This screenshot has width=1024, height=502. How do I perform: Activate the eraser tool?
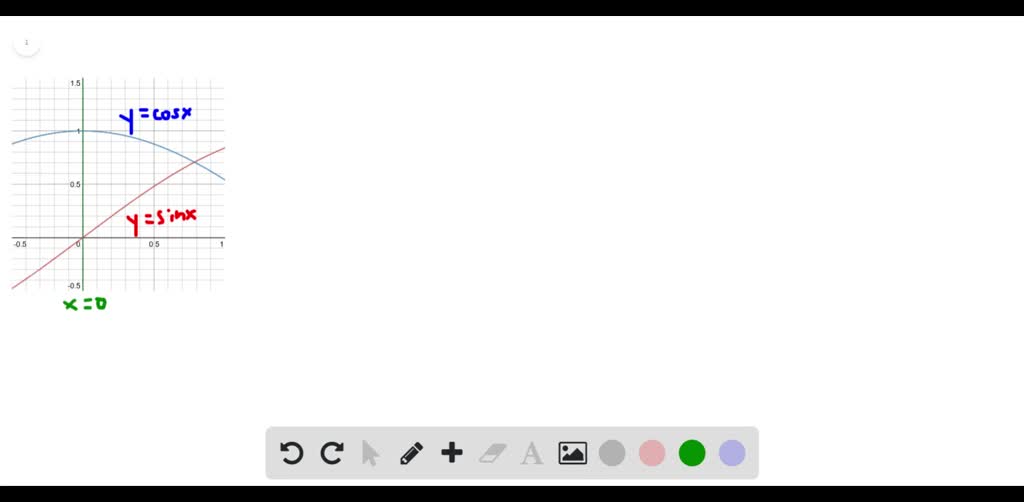(492, 453)
